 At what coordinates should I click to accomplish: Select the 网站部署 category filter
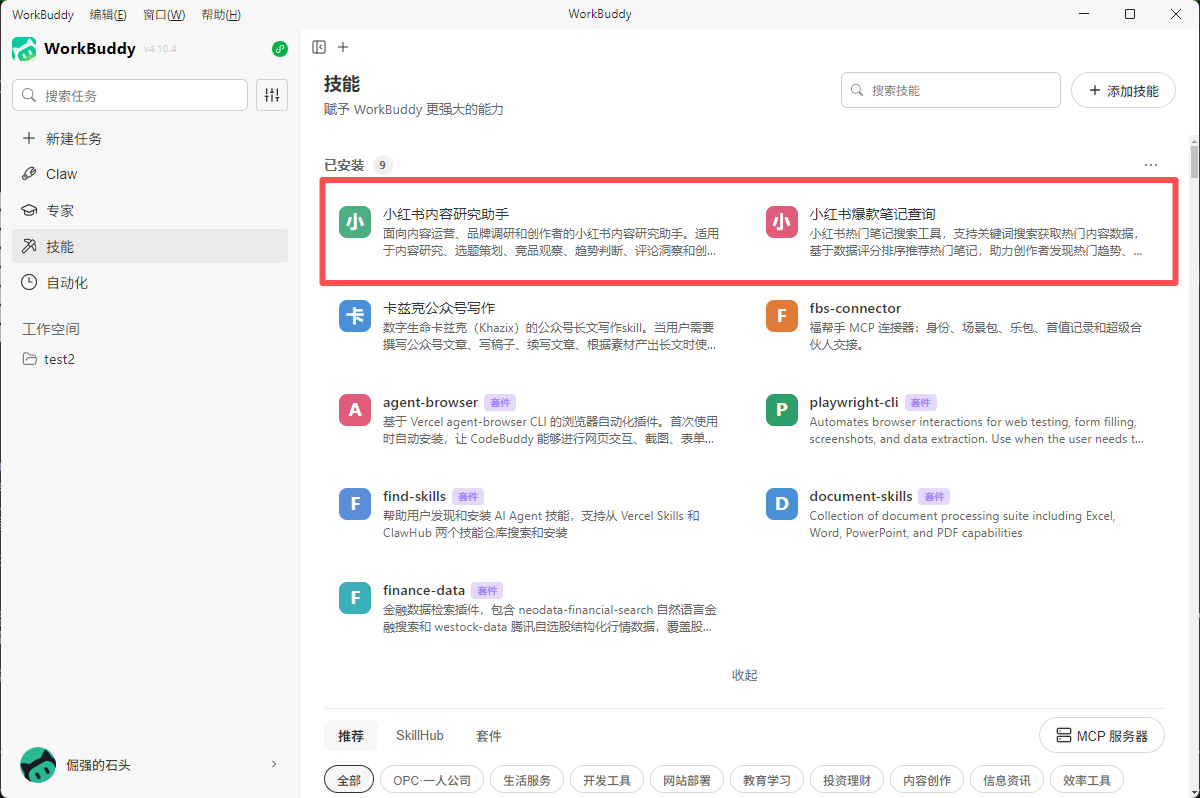[687, 780]
